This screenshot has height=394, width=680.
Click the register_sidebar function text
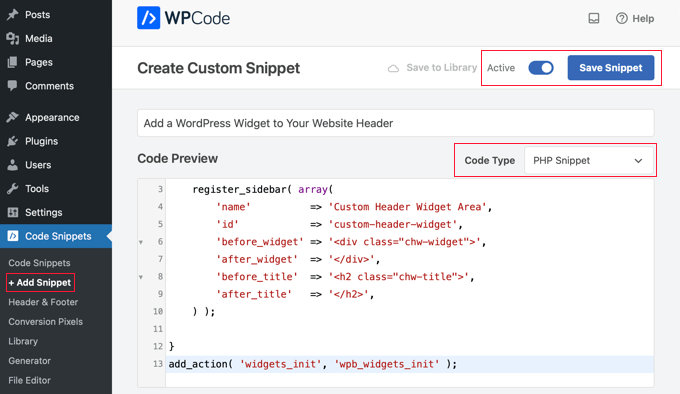239,189
